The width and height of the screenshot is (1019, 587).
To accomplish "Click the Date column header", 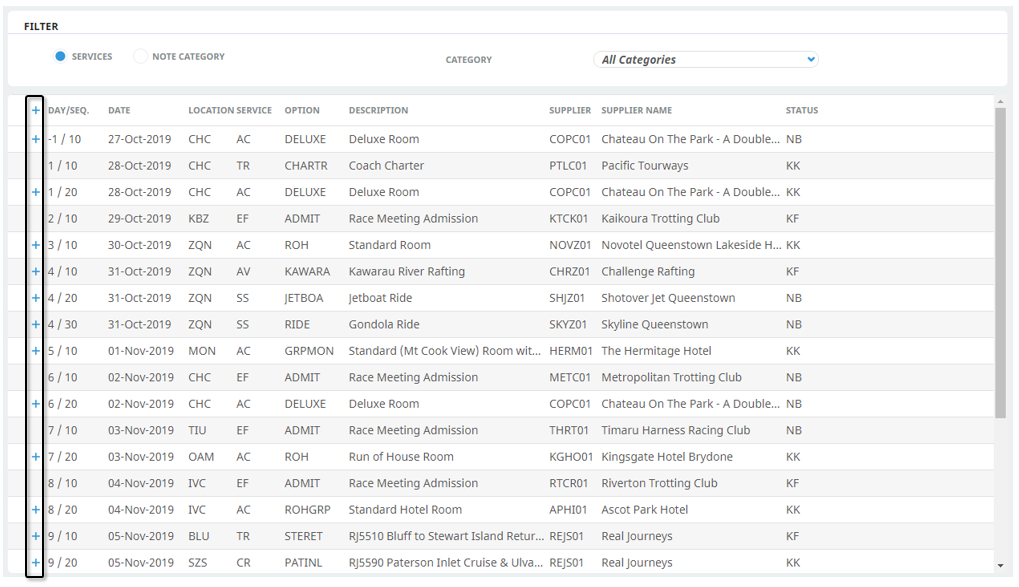I will click(x=119, y=111).
